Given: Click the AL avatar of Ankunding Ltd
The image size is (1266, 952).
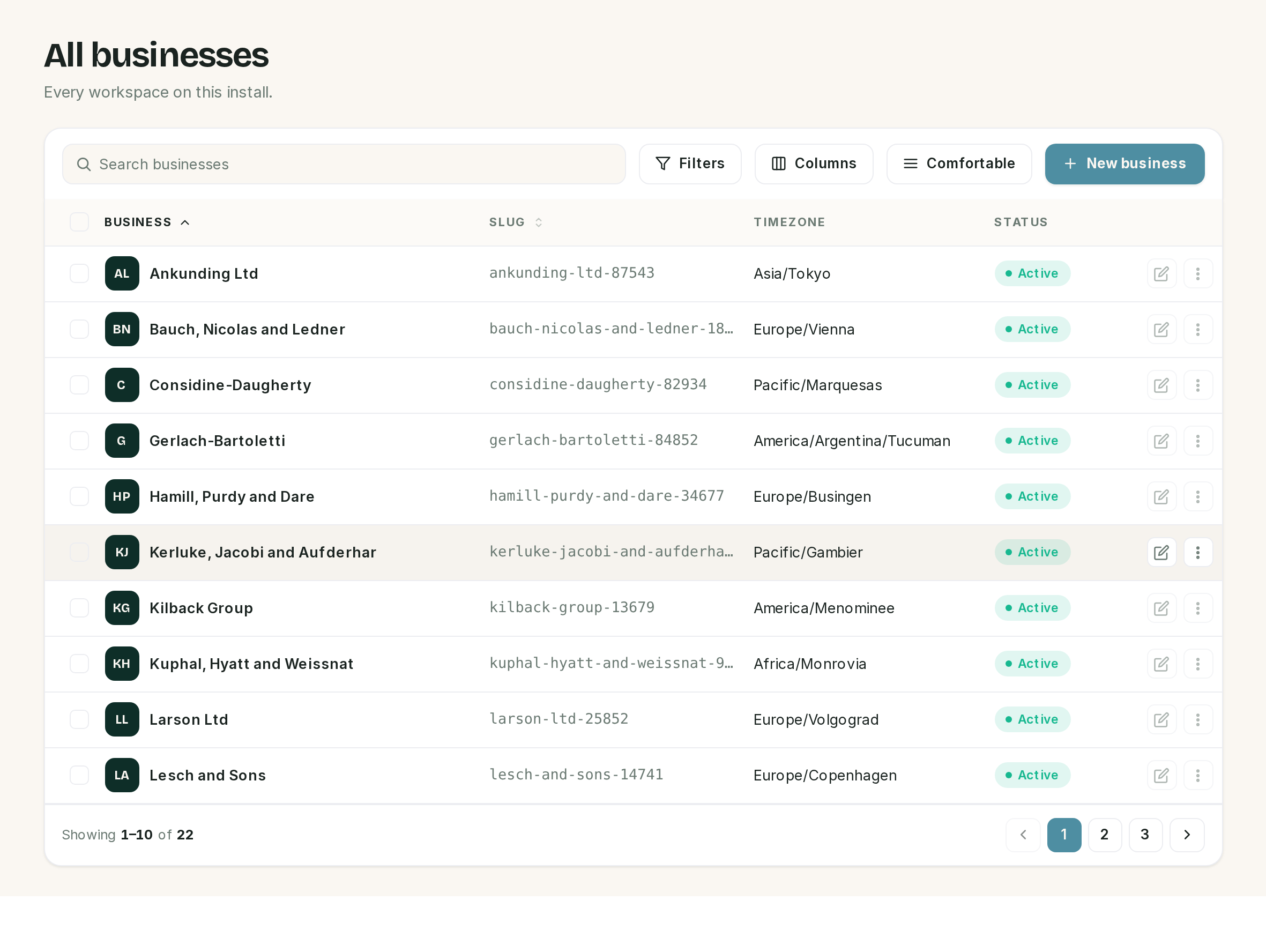Looking at the screenshot, I should point(122,273).
